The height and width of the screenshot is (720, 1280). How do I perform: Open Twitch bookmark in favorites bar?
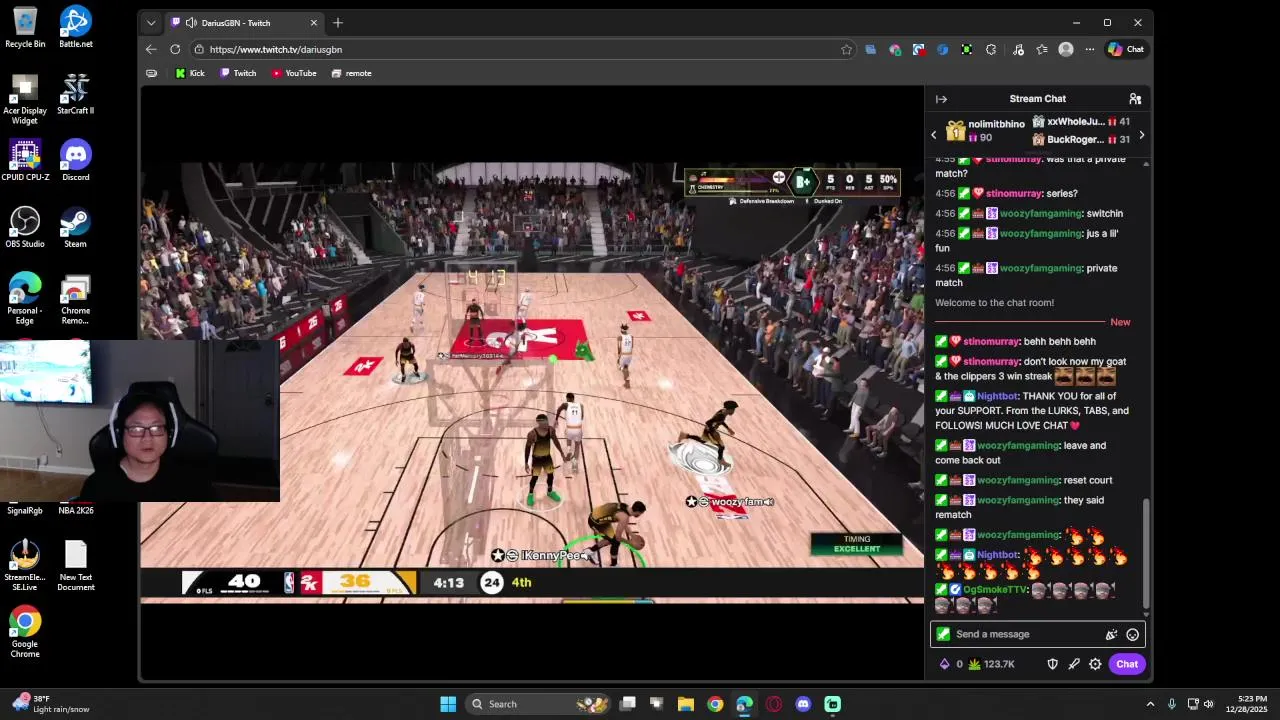[x=238, y=73]
